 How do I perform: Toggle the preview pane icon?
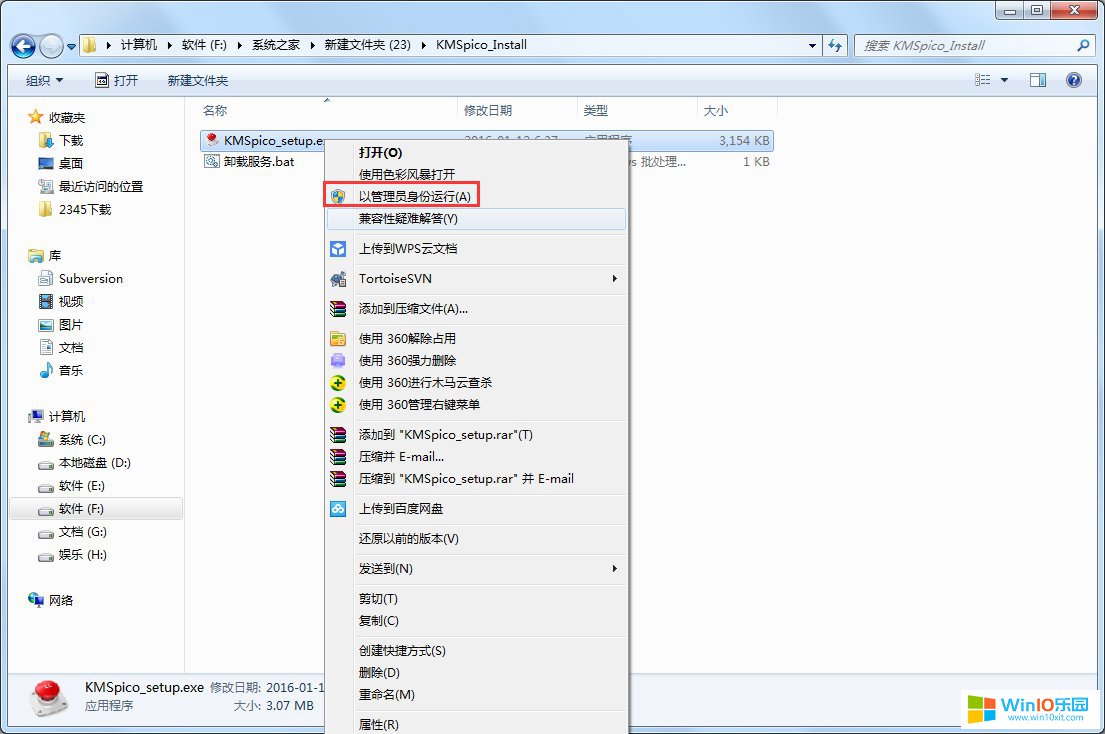tap(1037, 80)
